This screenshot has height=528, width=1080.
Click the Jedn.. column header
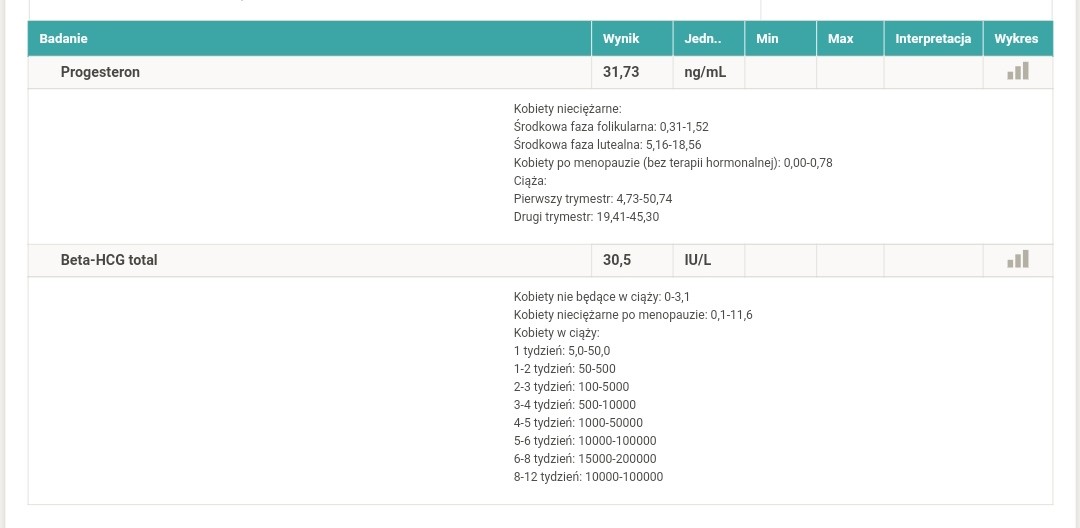[x=702, y=39]
